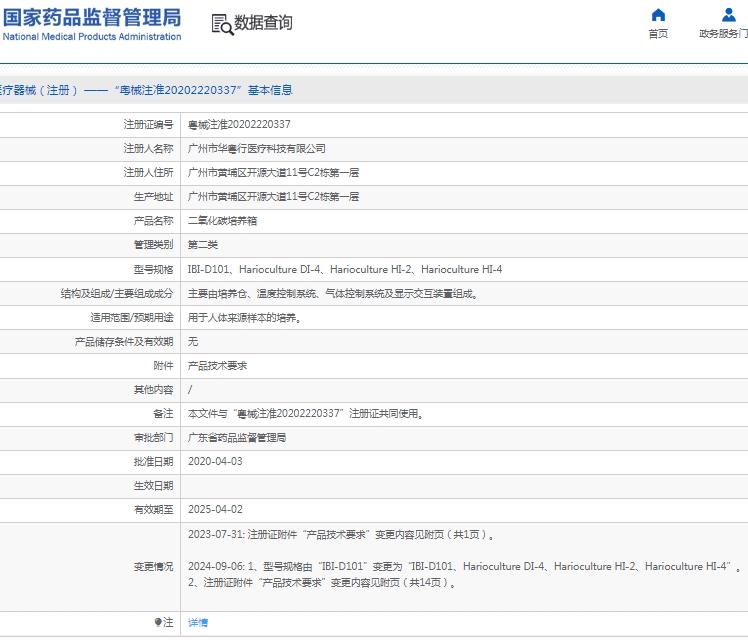Click the 有效期至 field label
Screen dimensions: 748x640
[x=154, y=509]
